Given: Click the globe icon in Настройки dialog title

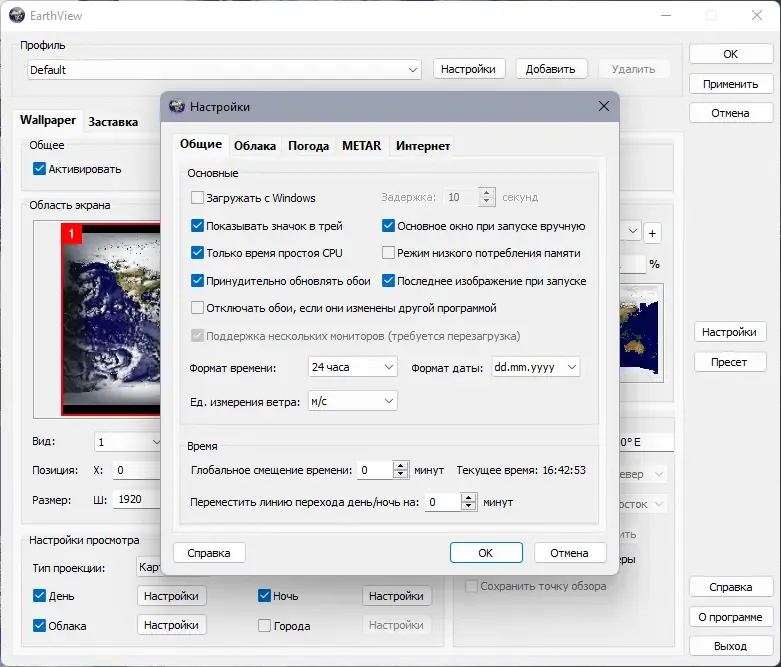Looking at the screenshot, I should point(177,106).
